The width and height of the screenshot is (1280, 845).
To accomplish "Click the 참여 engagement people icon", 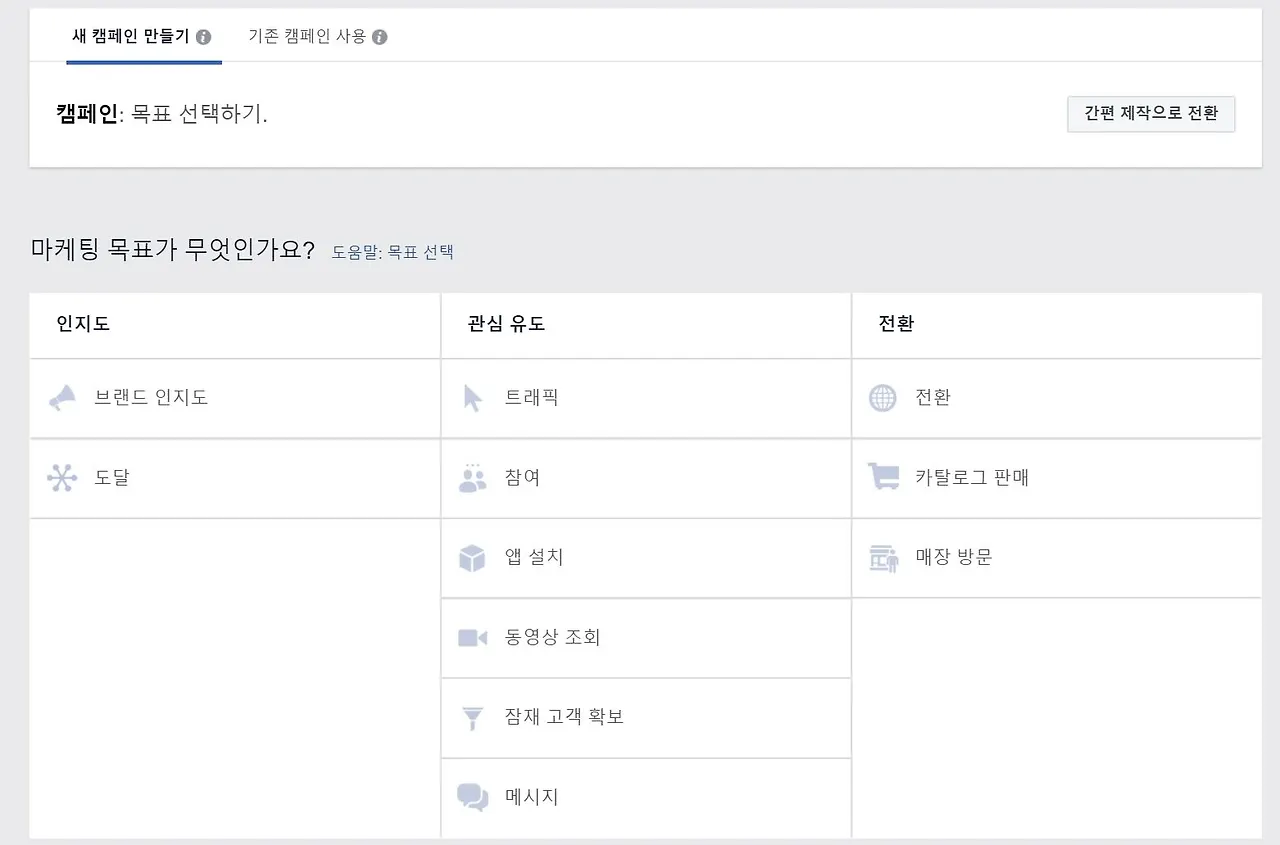I will [472, 477].
